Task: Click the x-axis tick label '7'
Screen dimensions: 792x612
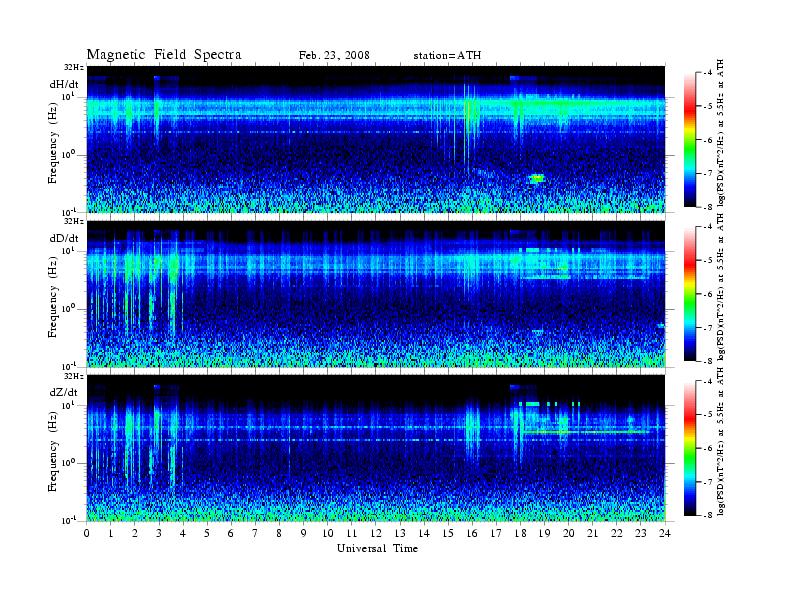Action: point(255,533)
